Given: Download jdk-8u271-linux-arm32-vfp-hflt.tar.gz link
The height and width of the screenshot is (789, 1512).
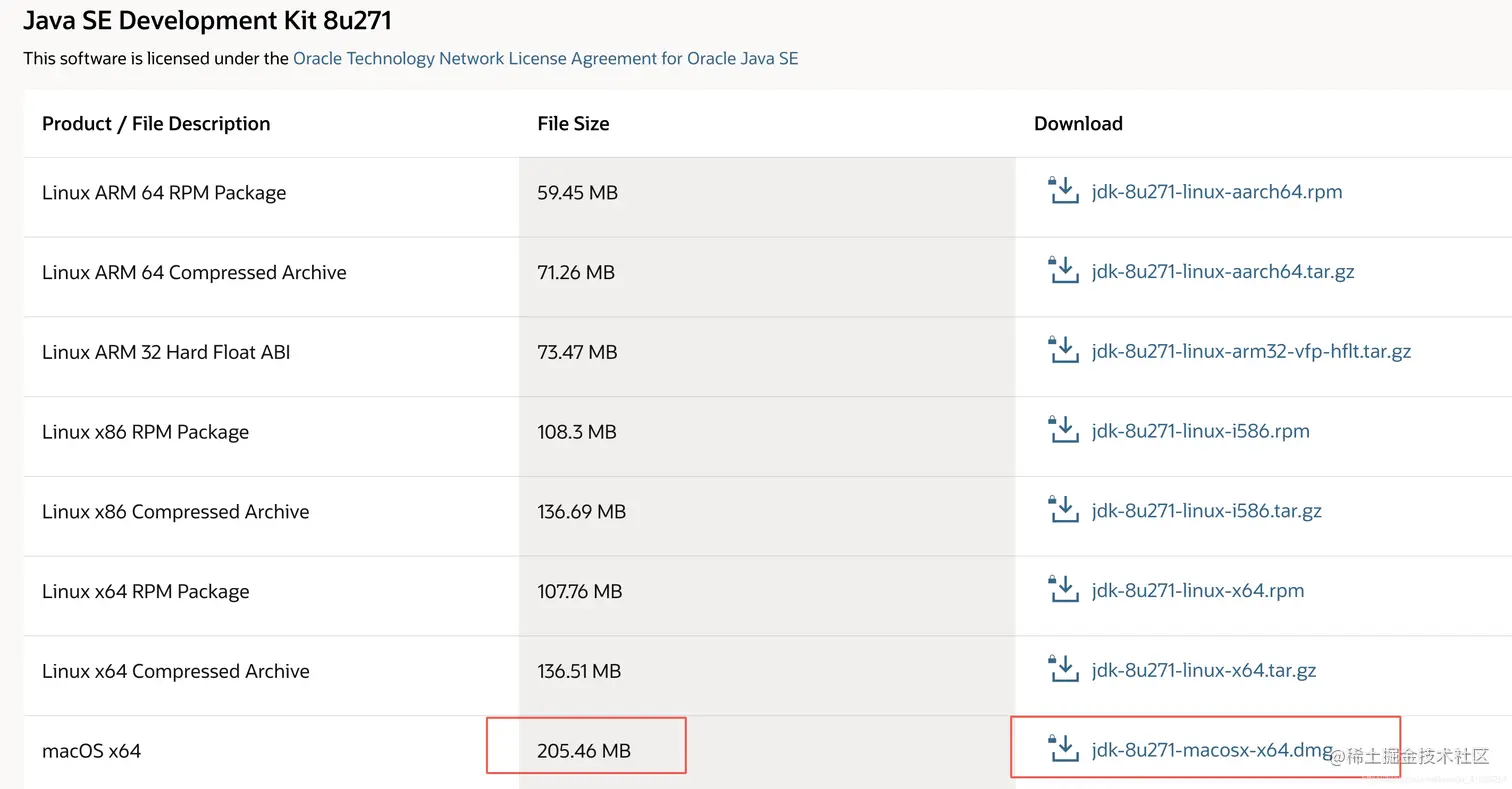Looking at the screenshot, I should tap(1252, 352).
